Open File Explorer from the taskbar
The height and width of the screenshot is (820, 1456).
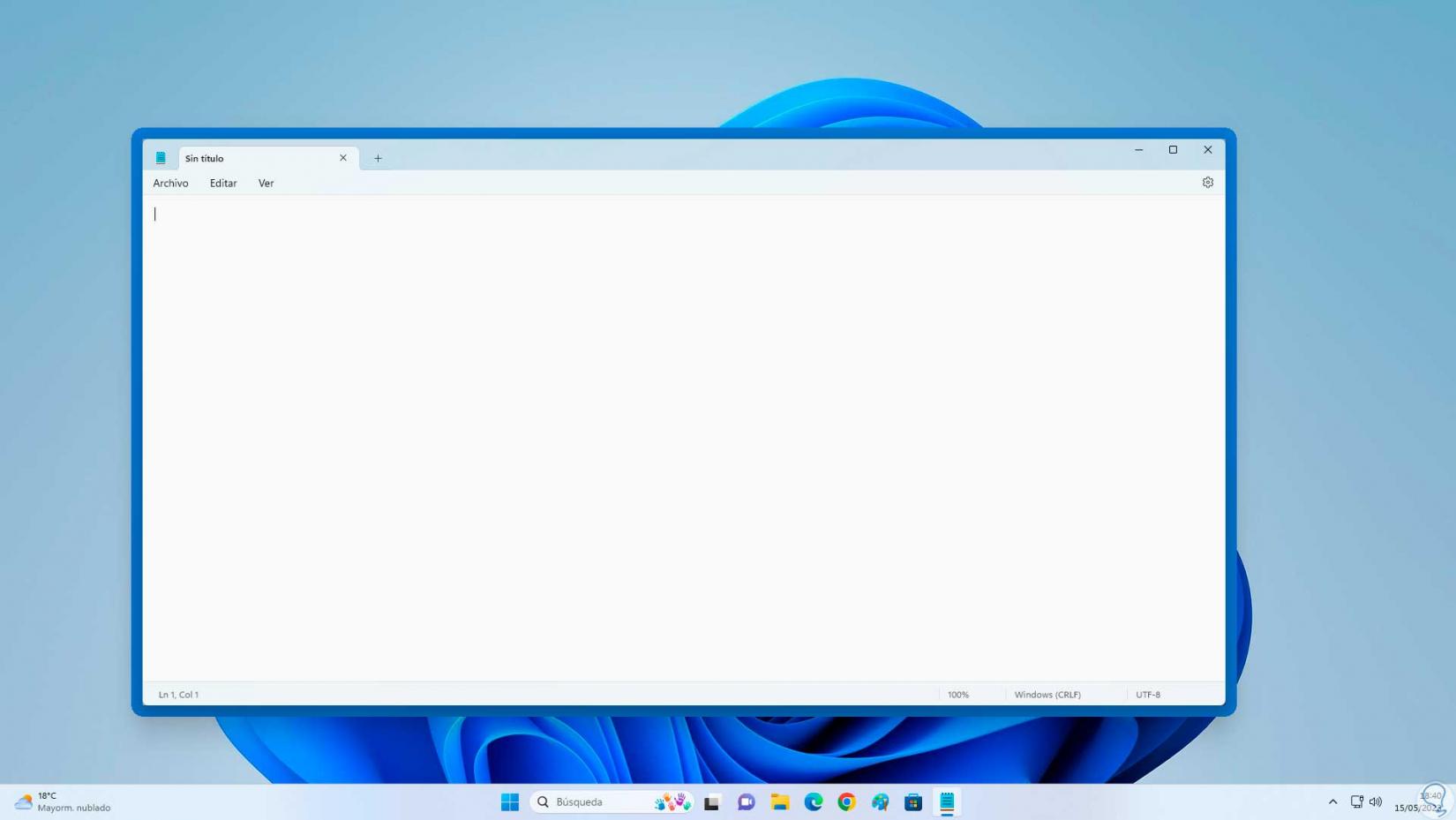click(x=780, y=802)
